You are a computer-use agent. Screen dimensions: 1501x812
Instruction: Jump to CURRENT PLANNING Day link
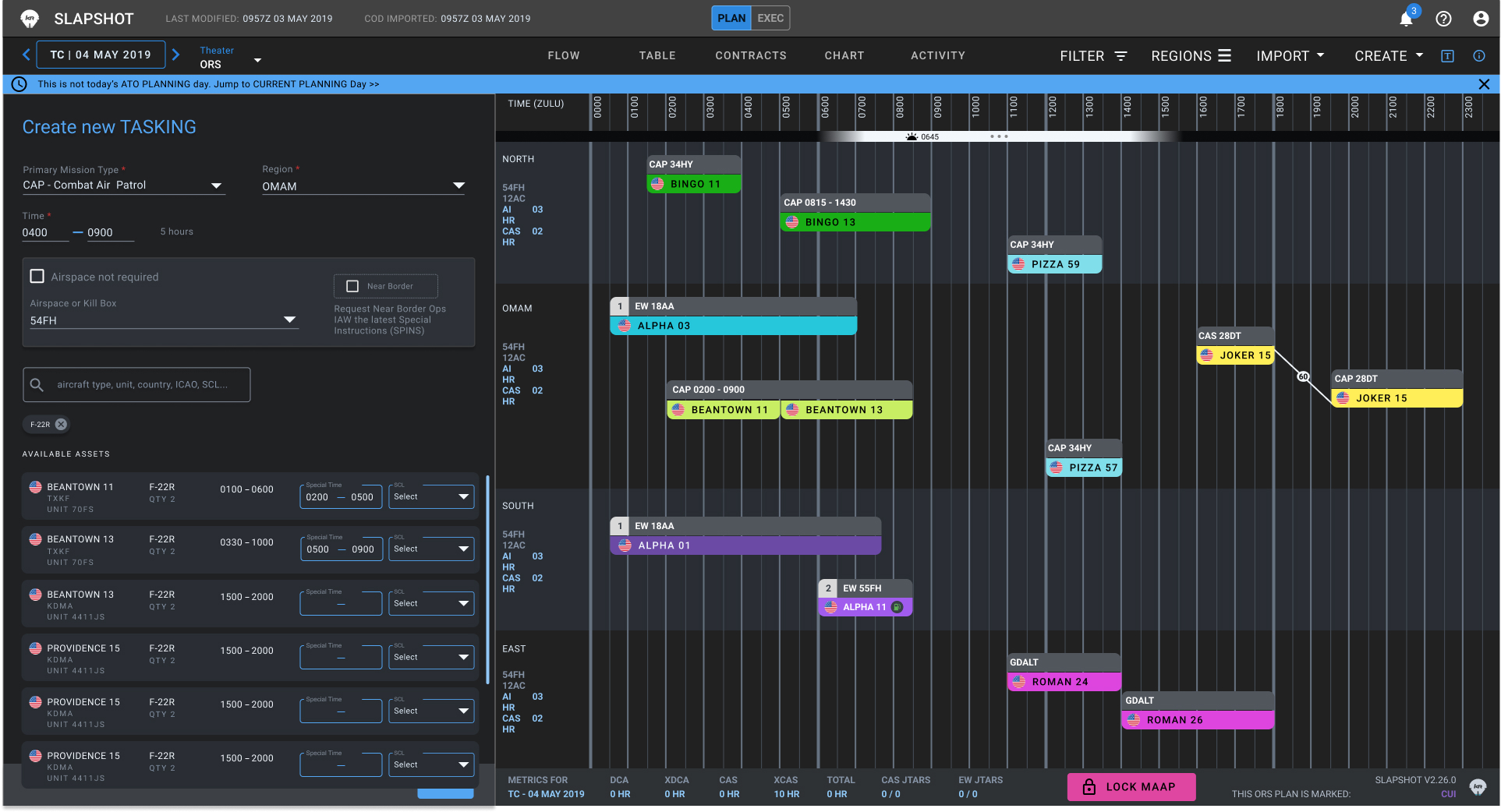297,84
